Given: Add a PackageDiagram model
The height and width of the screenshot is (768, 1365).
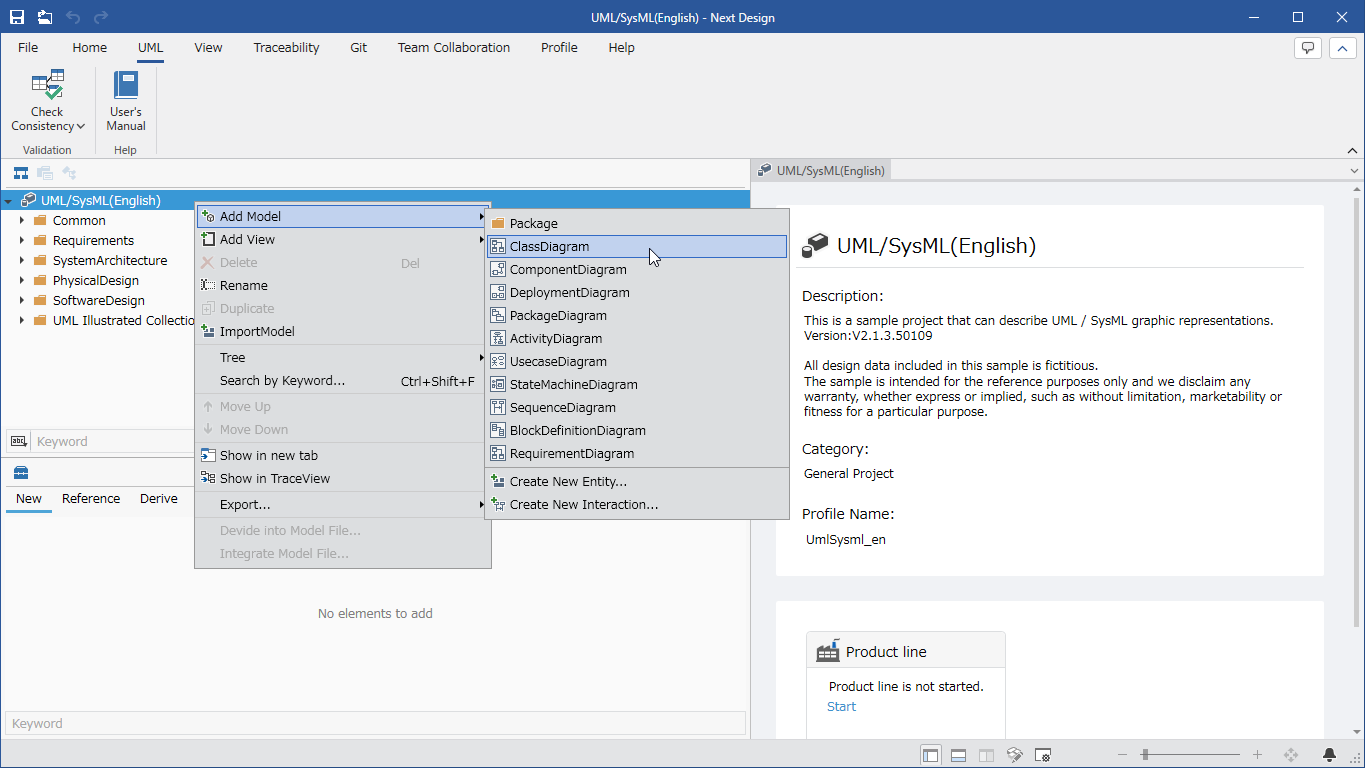Looking at the screenshot, I should pyautogui.click(x=637, y=315).
